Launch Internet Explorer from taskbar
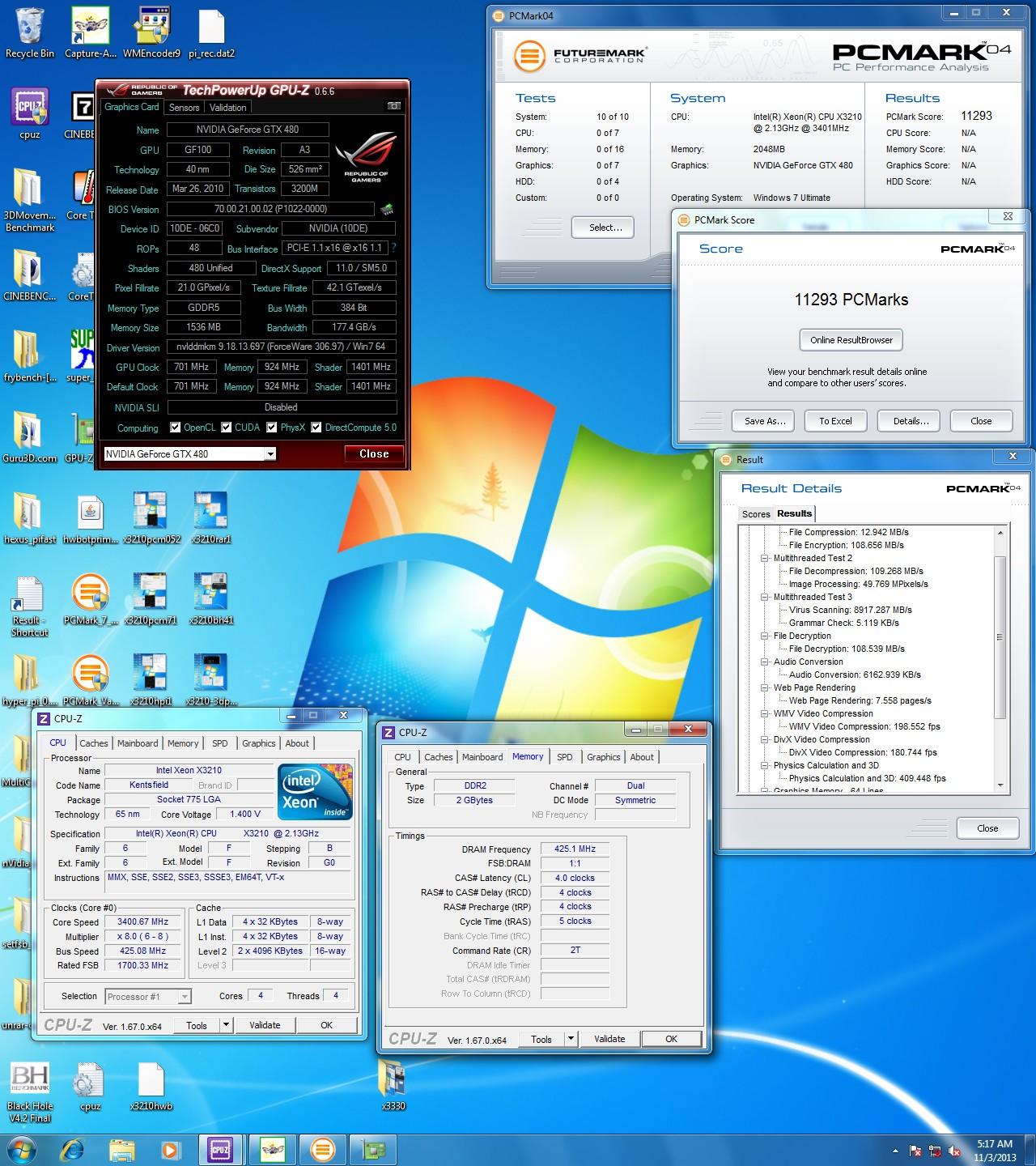 pyautogui.click(x=74, y=1149)
